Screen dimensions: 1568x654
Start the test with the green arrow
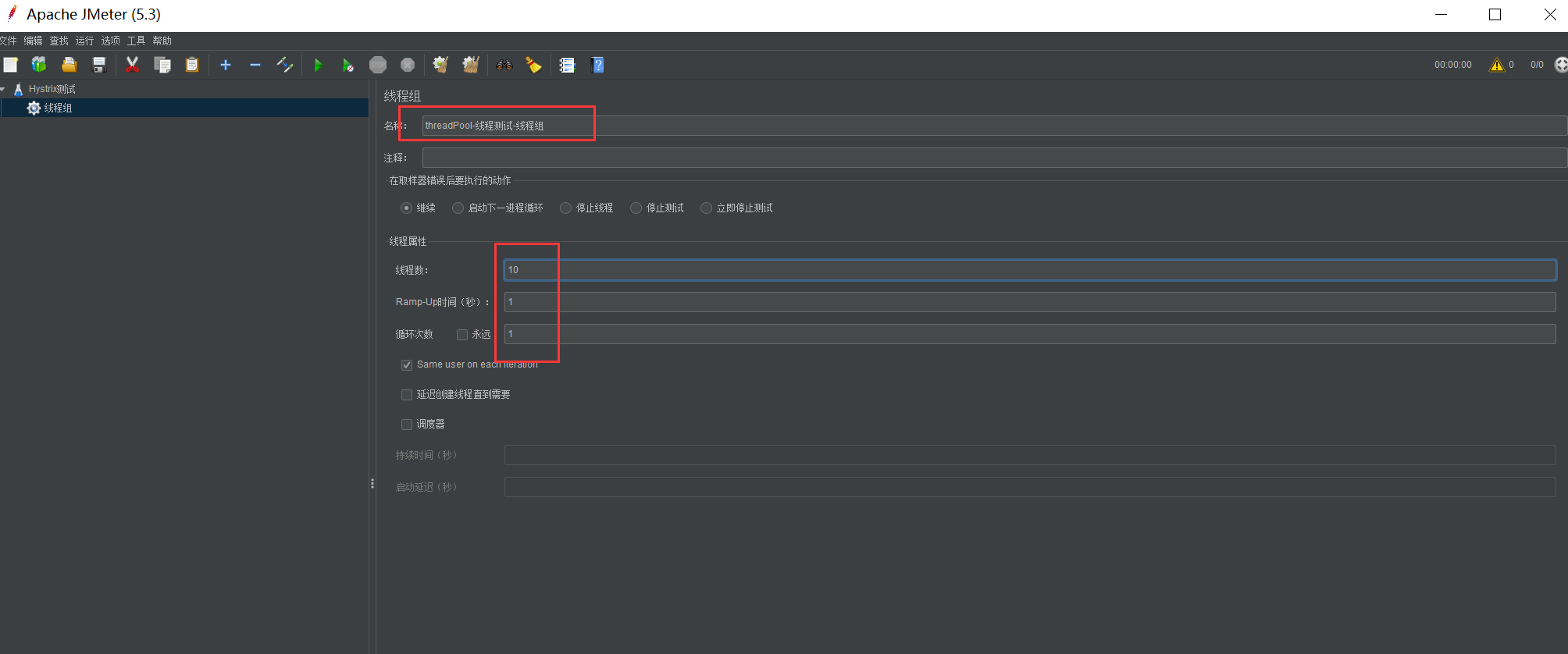point(318,65)
